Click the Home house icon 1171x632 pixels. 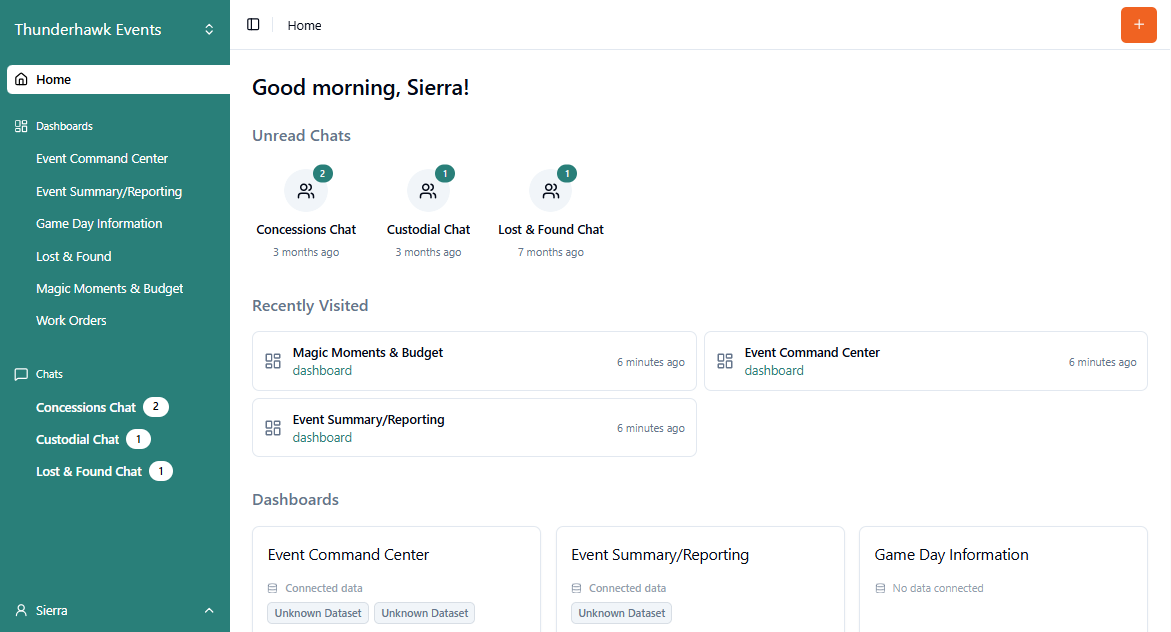pos(22,80)
